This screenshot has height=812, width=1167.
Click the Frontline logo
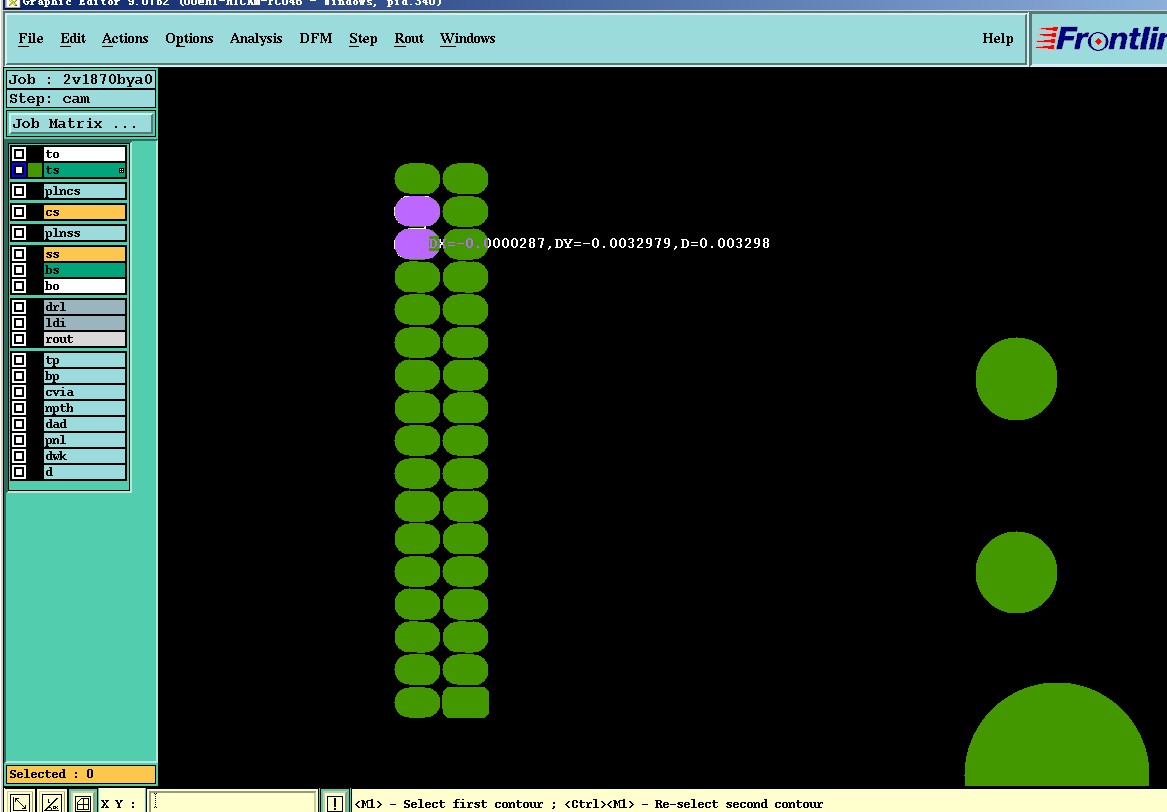click(1100, 39)
